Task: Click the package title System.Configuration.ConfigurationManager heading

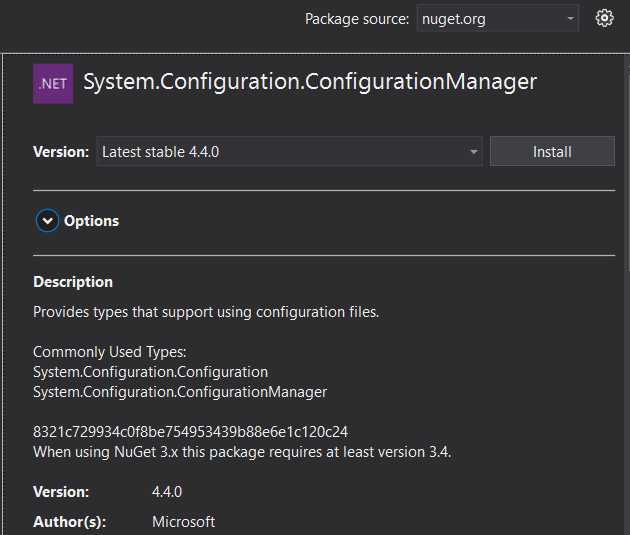Action: tap(310, 82)
